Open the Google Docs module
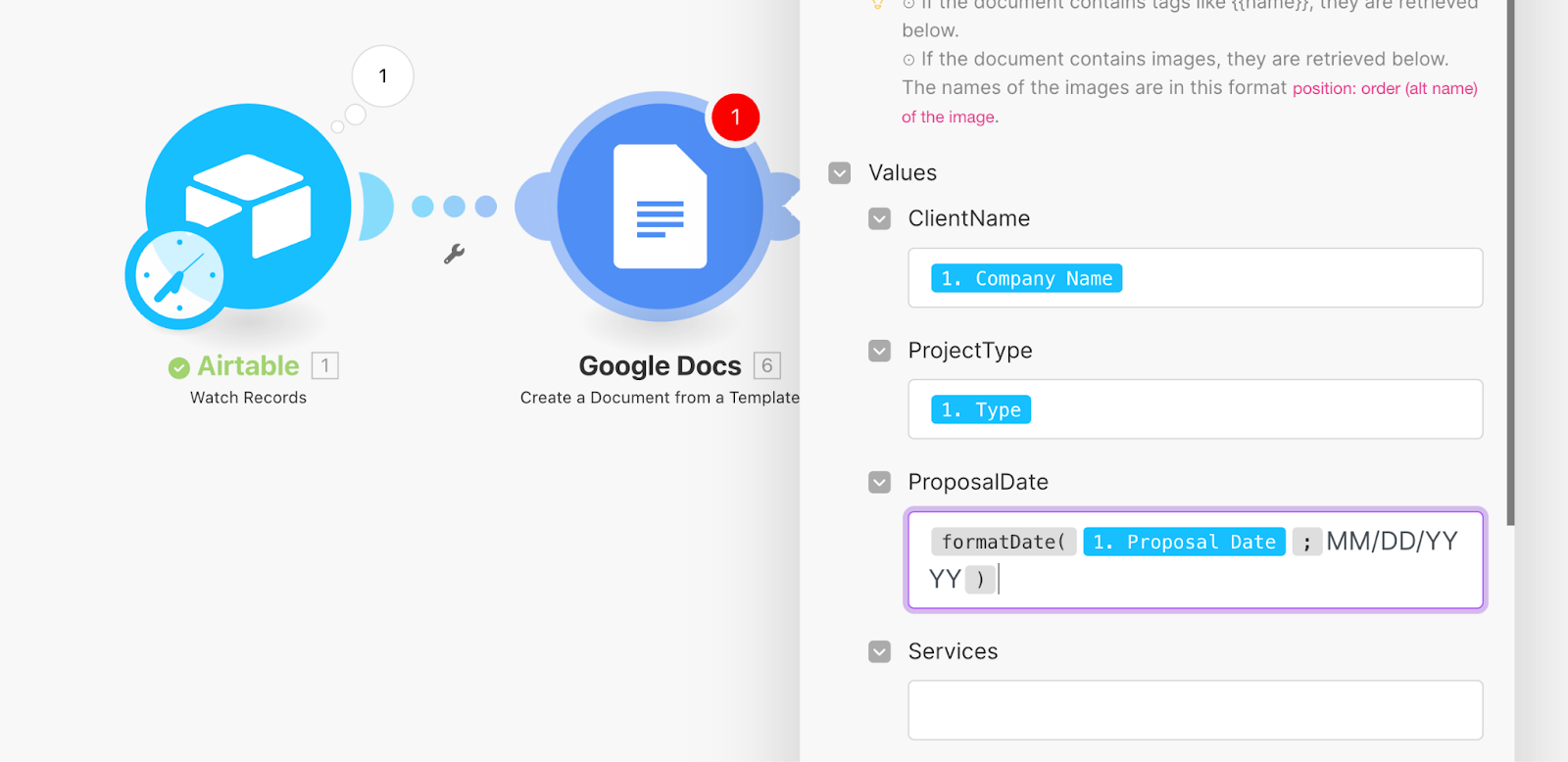 click(660, 207)
